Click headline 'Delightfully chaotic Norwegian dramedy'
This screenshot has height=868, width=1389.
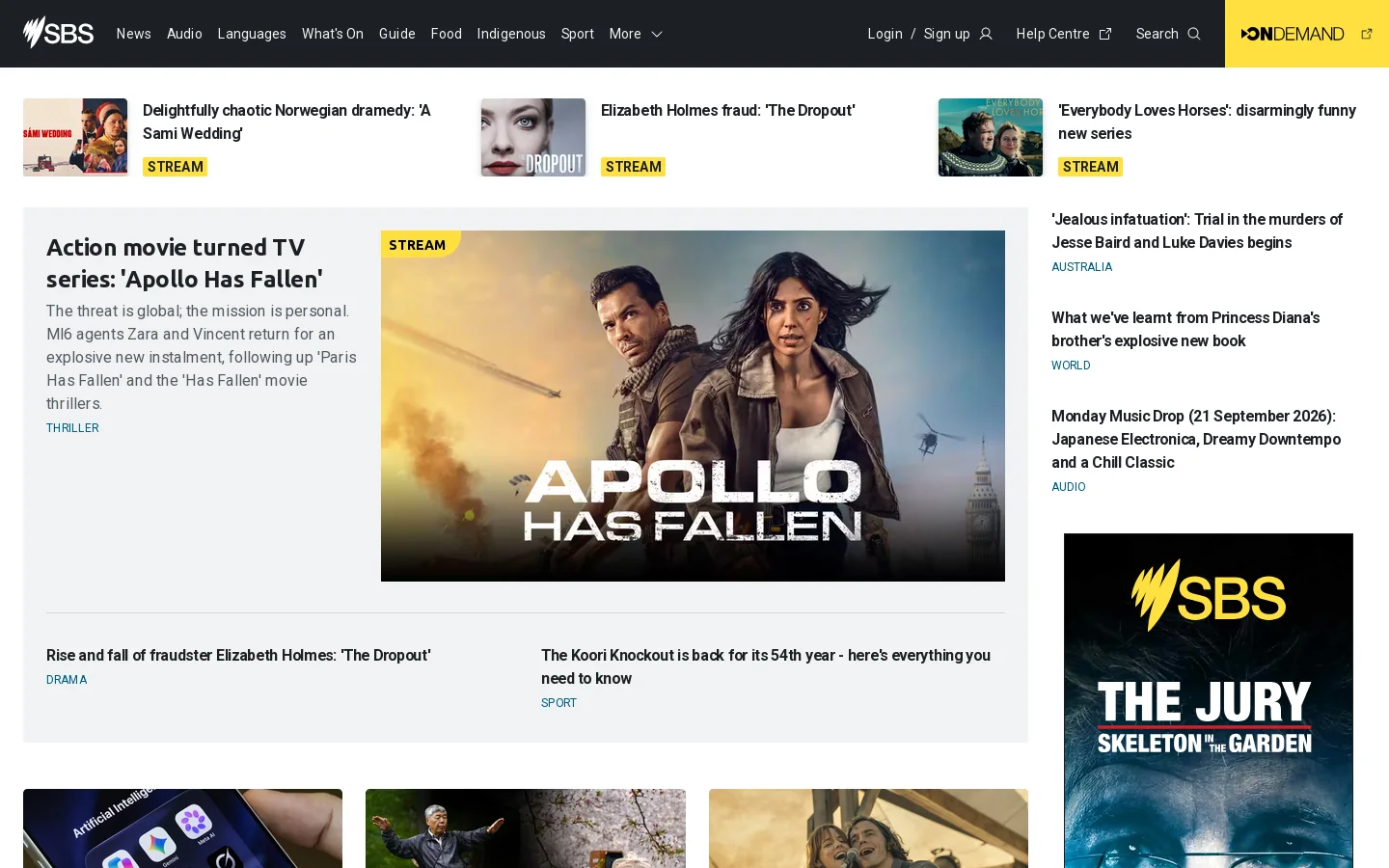[x=286, y=122]
